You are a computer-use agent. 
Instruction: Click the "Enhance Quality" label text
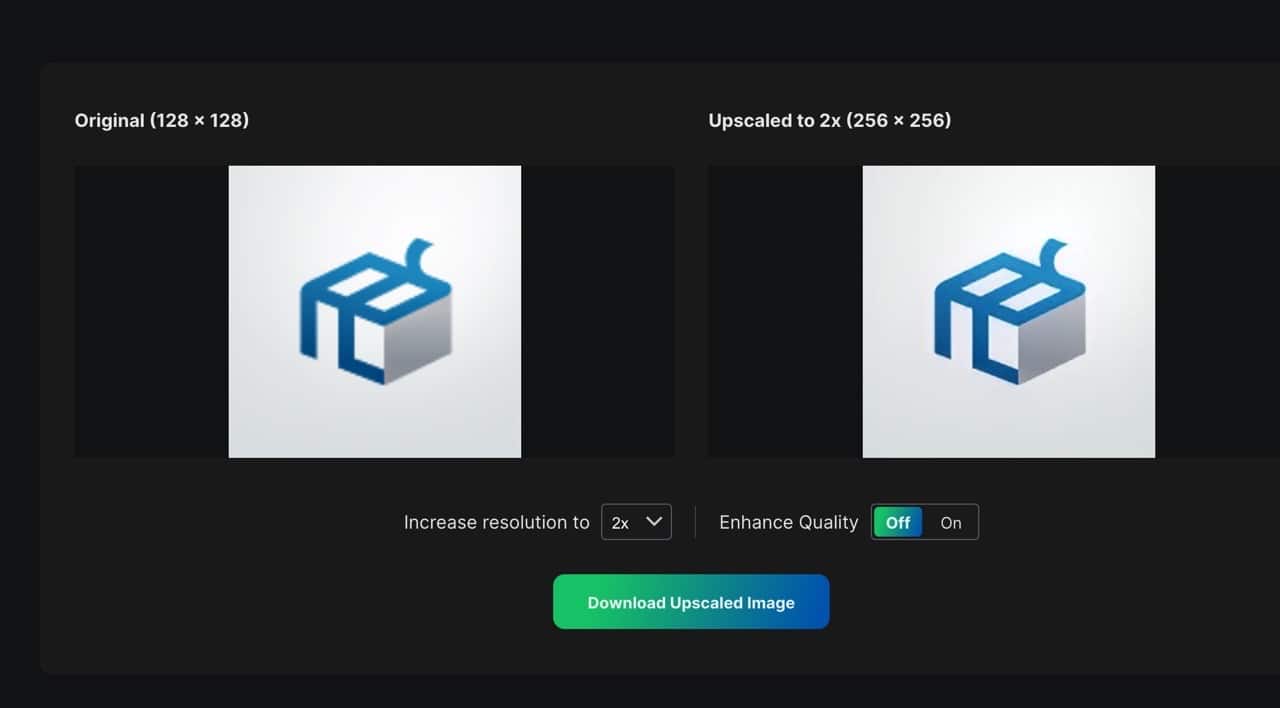click(x=788, y=522)
